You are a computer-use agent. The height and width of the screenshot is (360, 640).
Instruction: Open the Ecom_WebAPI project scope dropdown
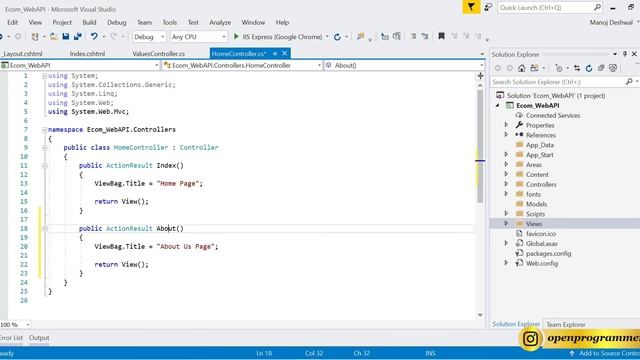pyautogui.click(x=80, y=65)
